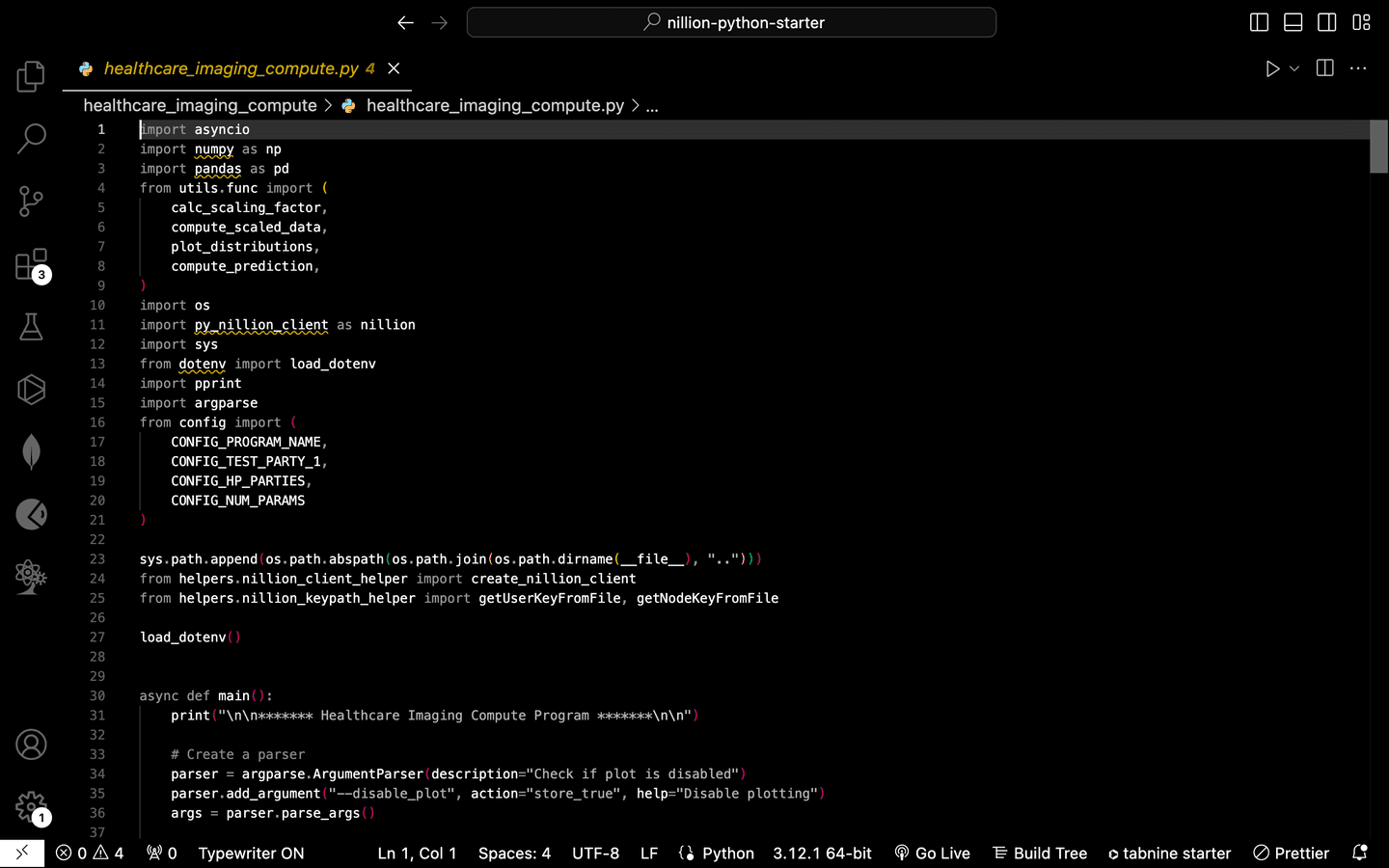Click 'getNodeKeyFromFile' on line 25
This screenshot has height=868, width=1389.
(707, 598)
